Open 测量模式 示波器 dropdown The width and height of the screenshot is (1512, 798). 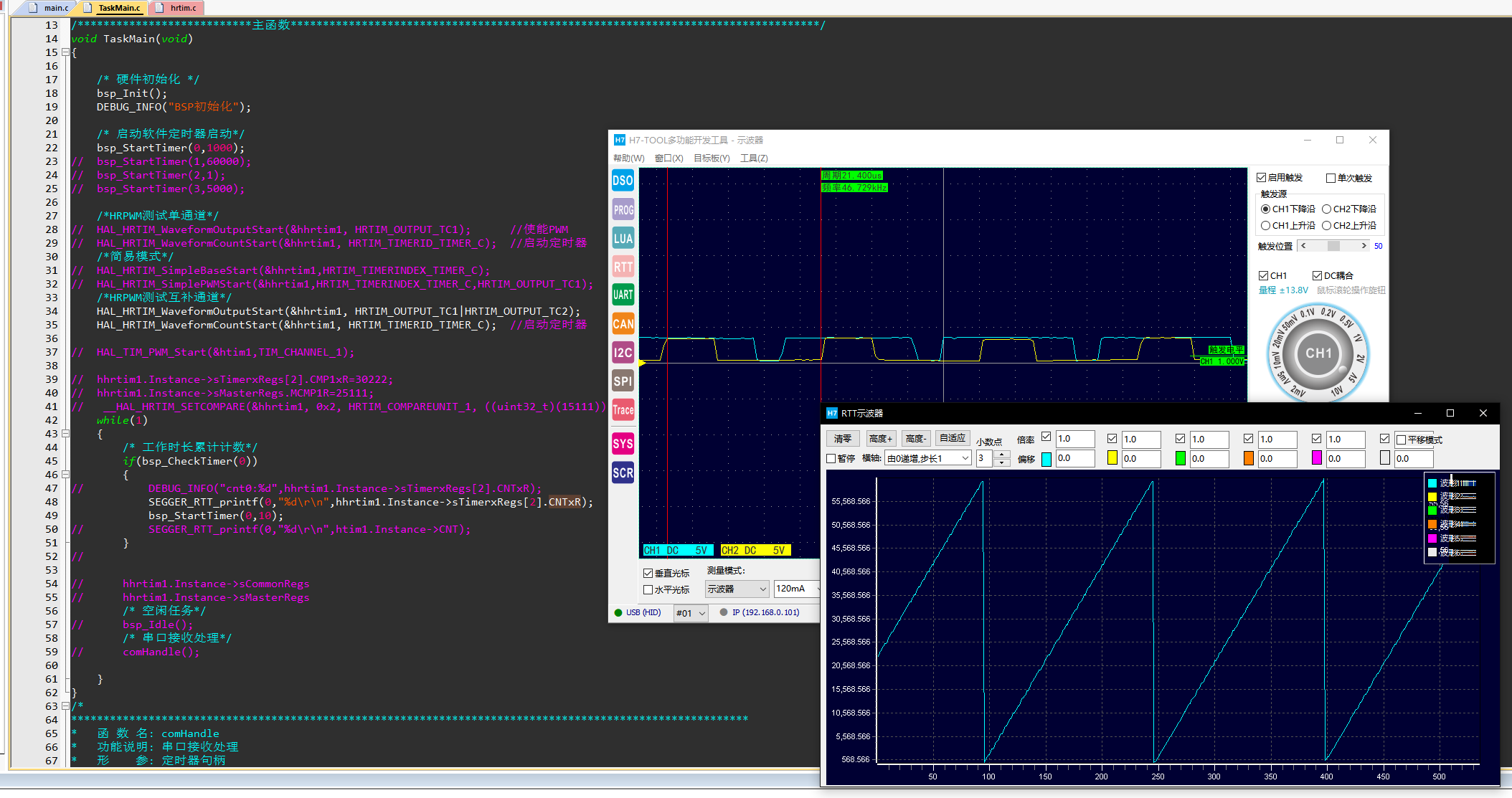click(x=737, y=589)
